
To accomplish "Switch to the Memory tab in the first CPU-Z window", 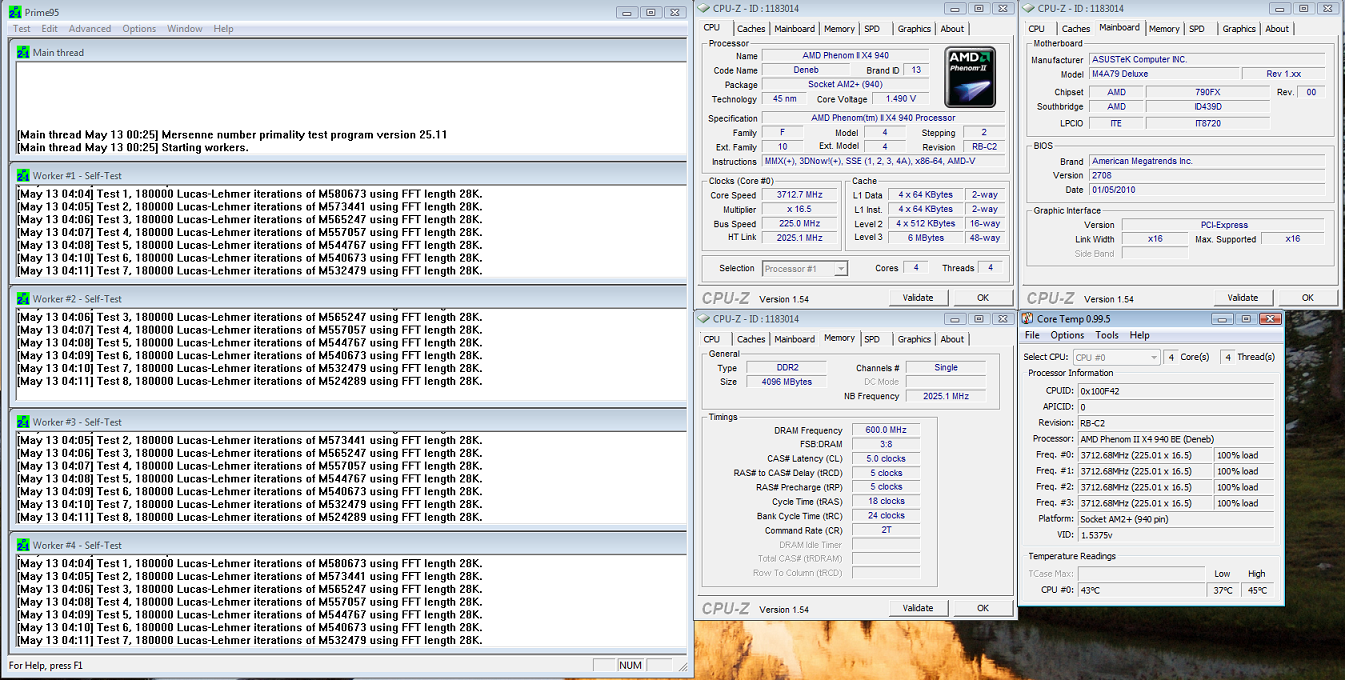I will point(840,29).
